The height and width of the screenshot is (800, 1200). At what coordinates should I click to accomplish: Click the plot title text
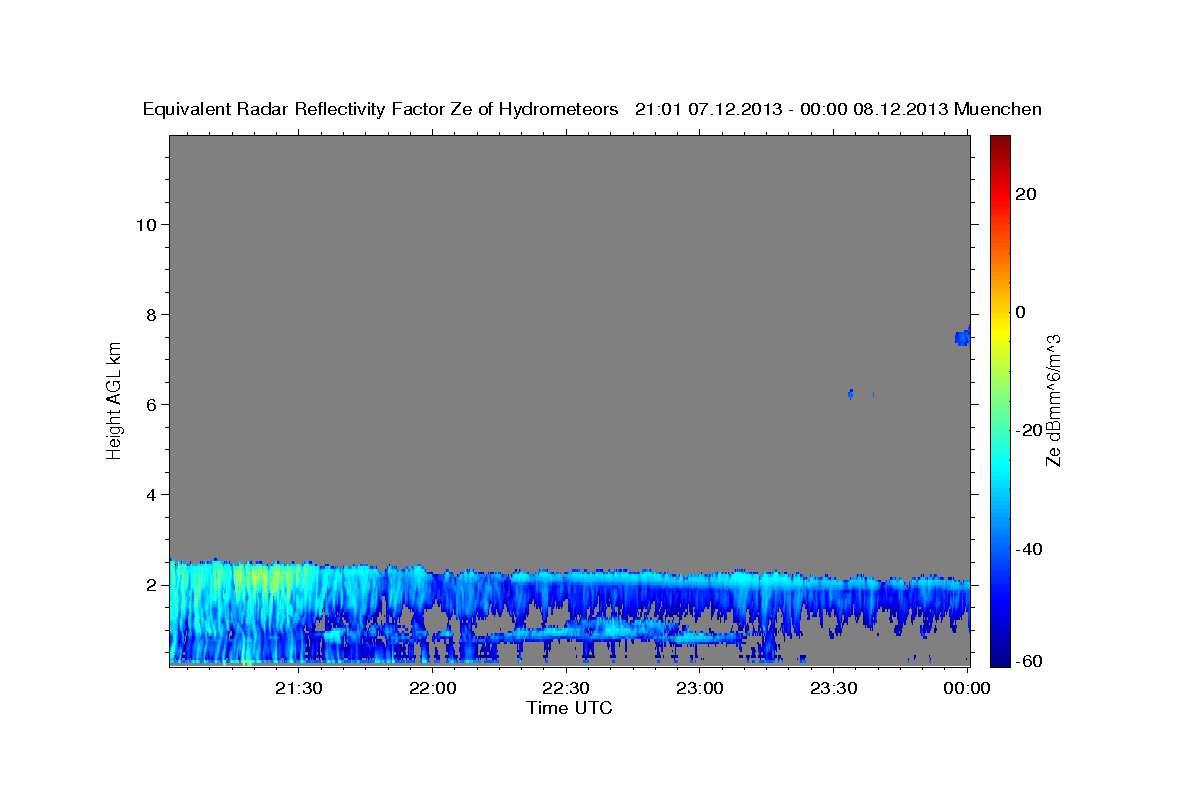pyautogui.click(x=592, y=109)
